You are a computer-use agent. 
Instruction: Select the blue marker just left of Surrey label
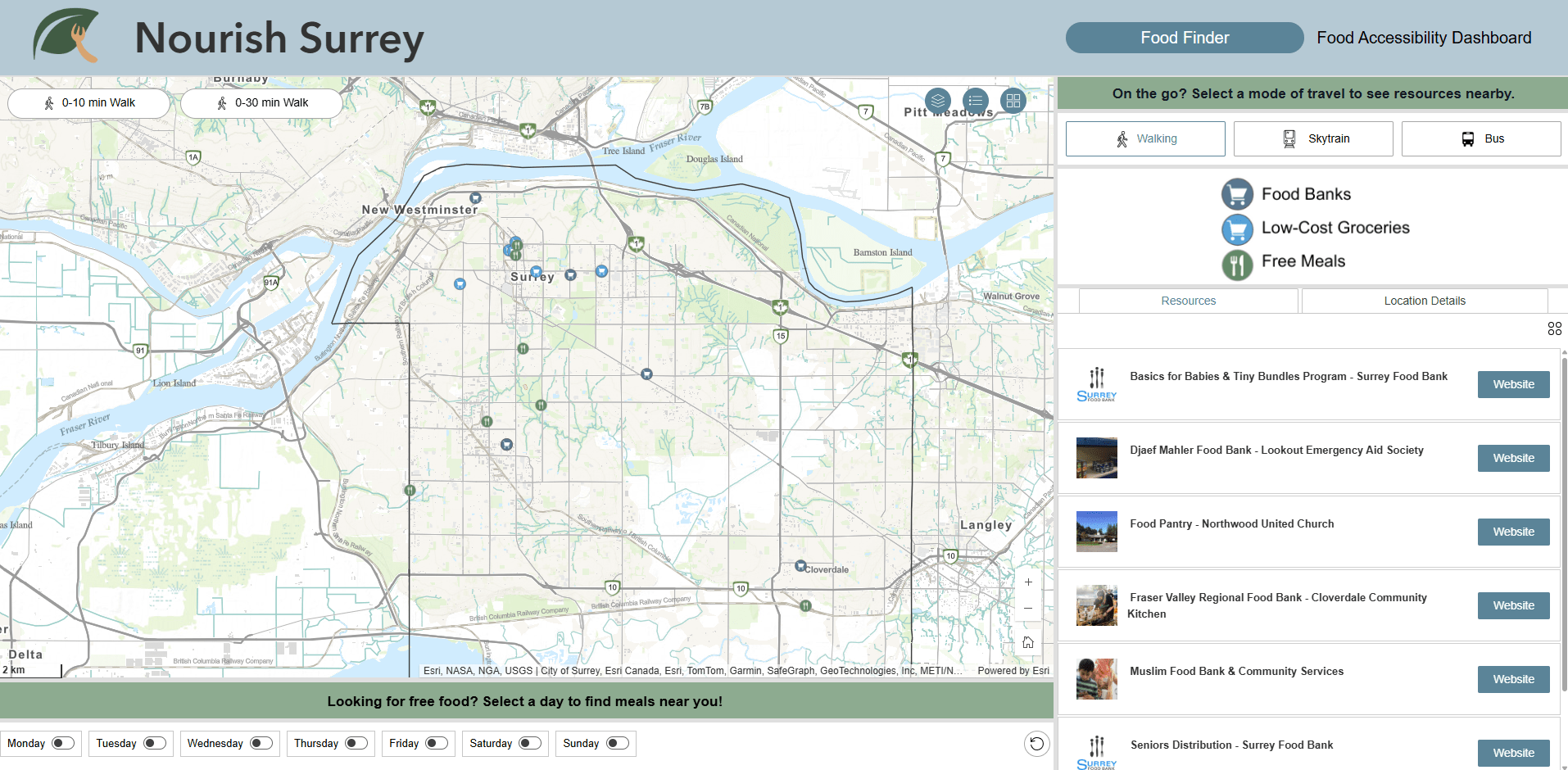point(460,284)
